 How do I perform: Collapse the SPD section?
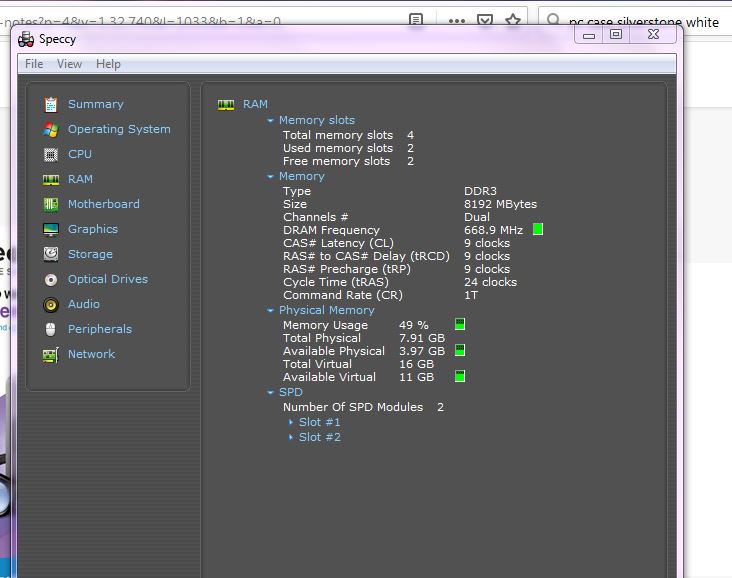pyautogui.click(x=270, y=393)
